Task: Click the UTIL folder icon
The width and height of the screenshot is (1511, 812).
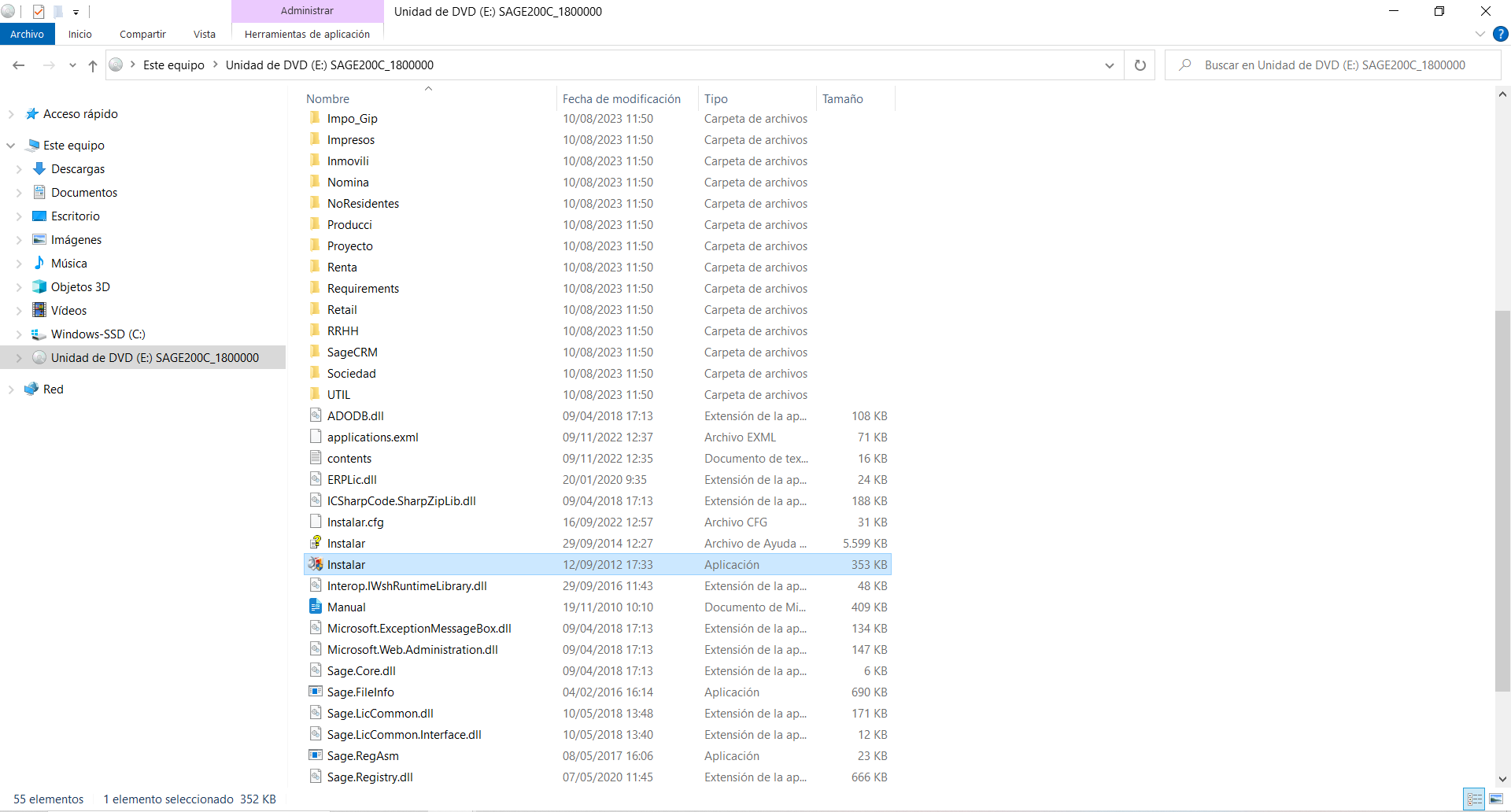Action: click(x=316, y=394)
